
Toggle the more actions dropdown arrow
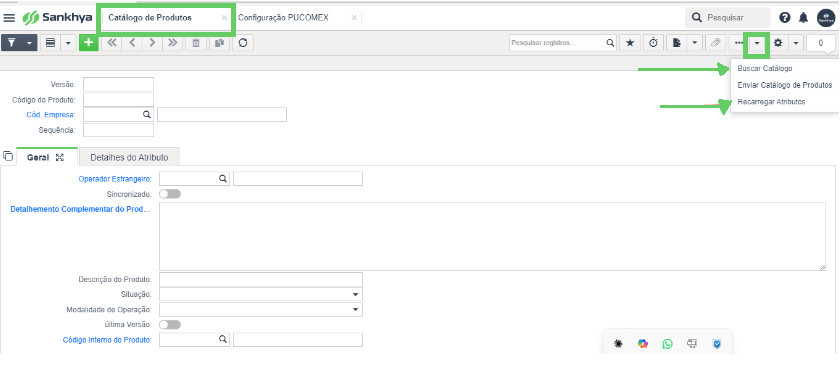pos(757,43)
